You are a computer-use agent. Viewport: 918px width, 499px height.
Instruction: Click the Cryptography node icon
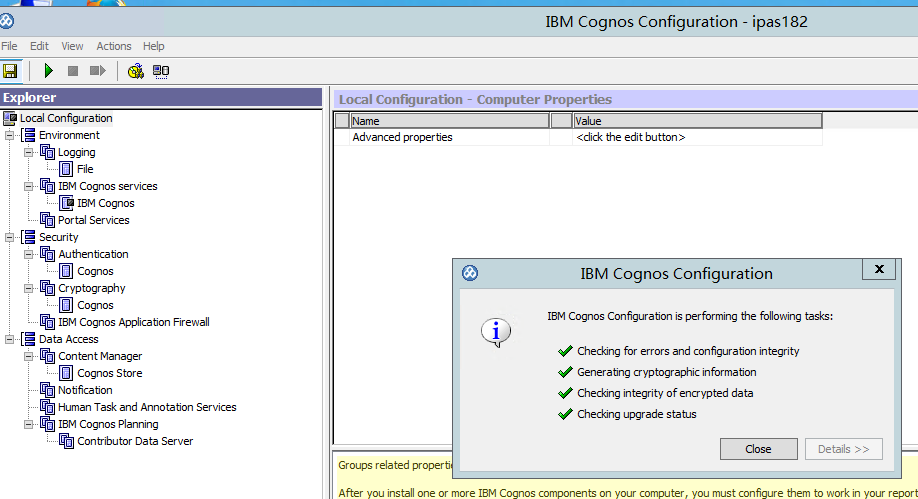(47, 288)
